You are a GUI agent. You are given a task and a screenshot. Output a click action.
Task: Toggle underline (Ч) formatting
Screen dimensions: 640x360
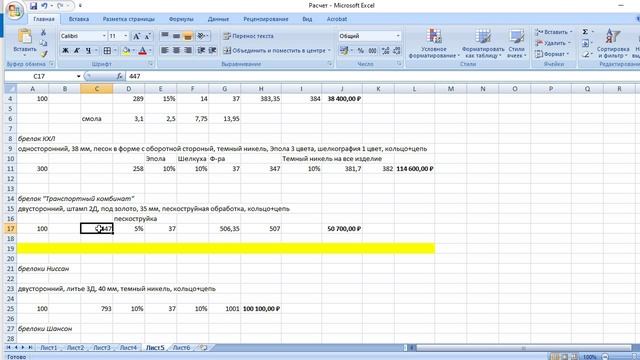pos(88,51)
